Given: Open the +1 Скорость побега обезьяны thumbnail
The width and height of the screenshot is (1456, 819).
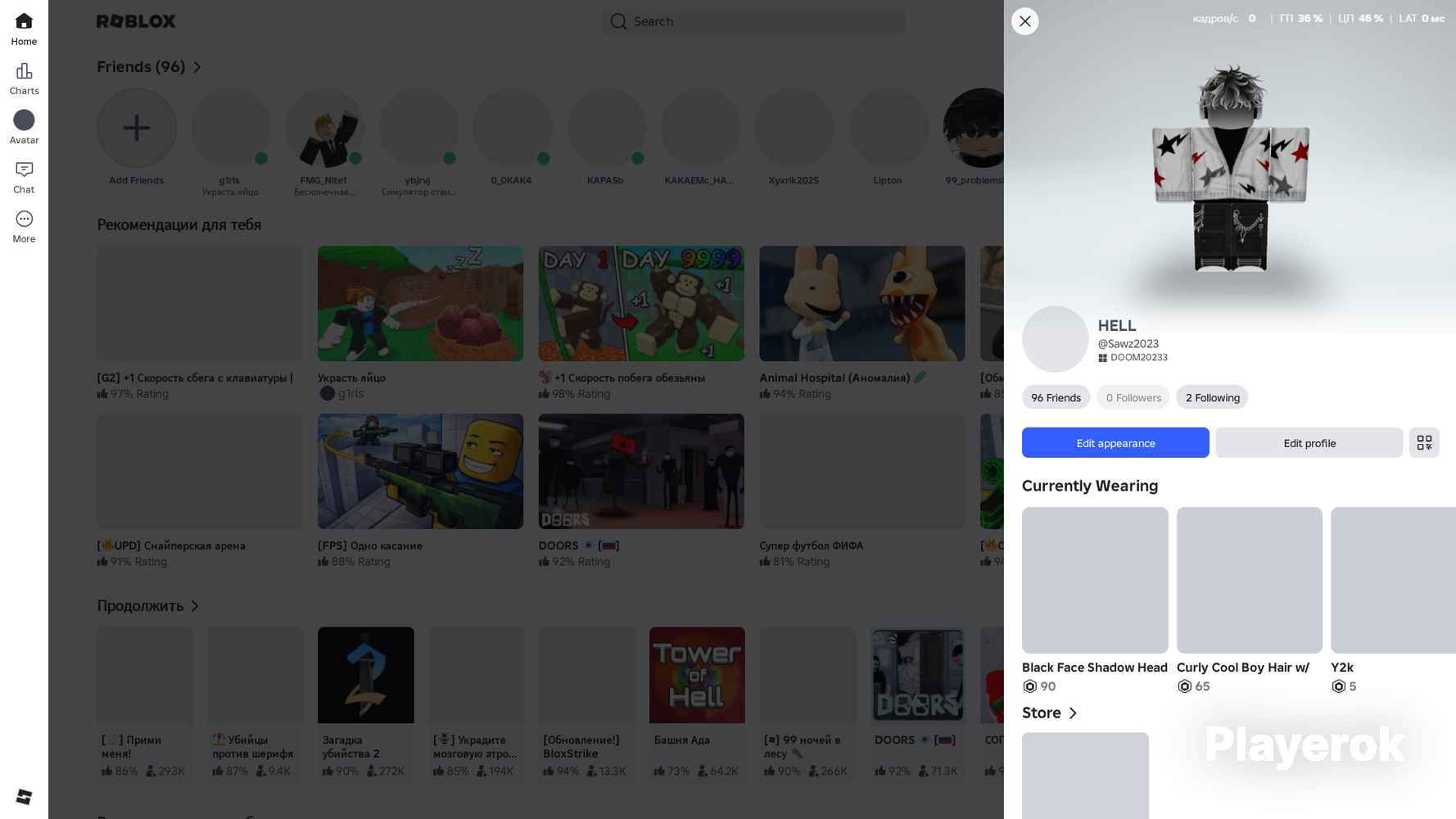Looking at the screenshot, I should point(641,304).
